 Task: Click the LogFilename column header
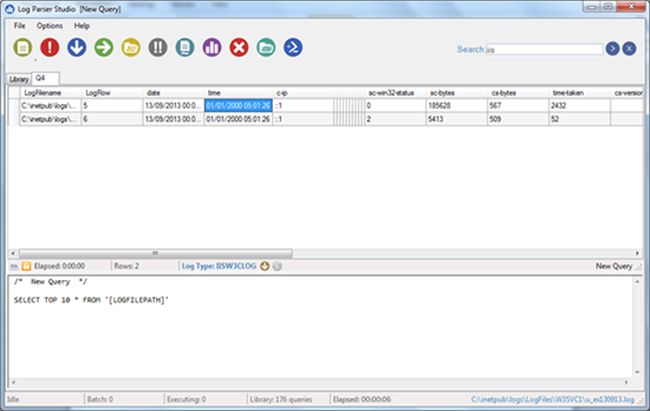pos(50,93)
